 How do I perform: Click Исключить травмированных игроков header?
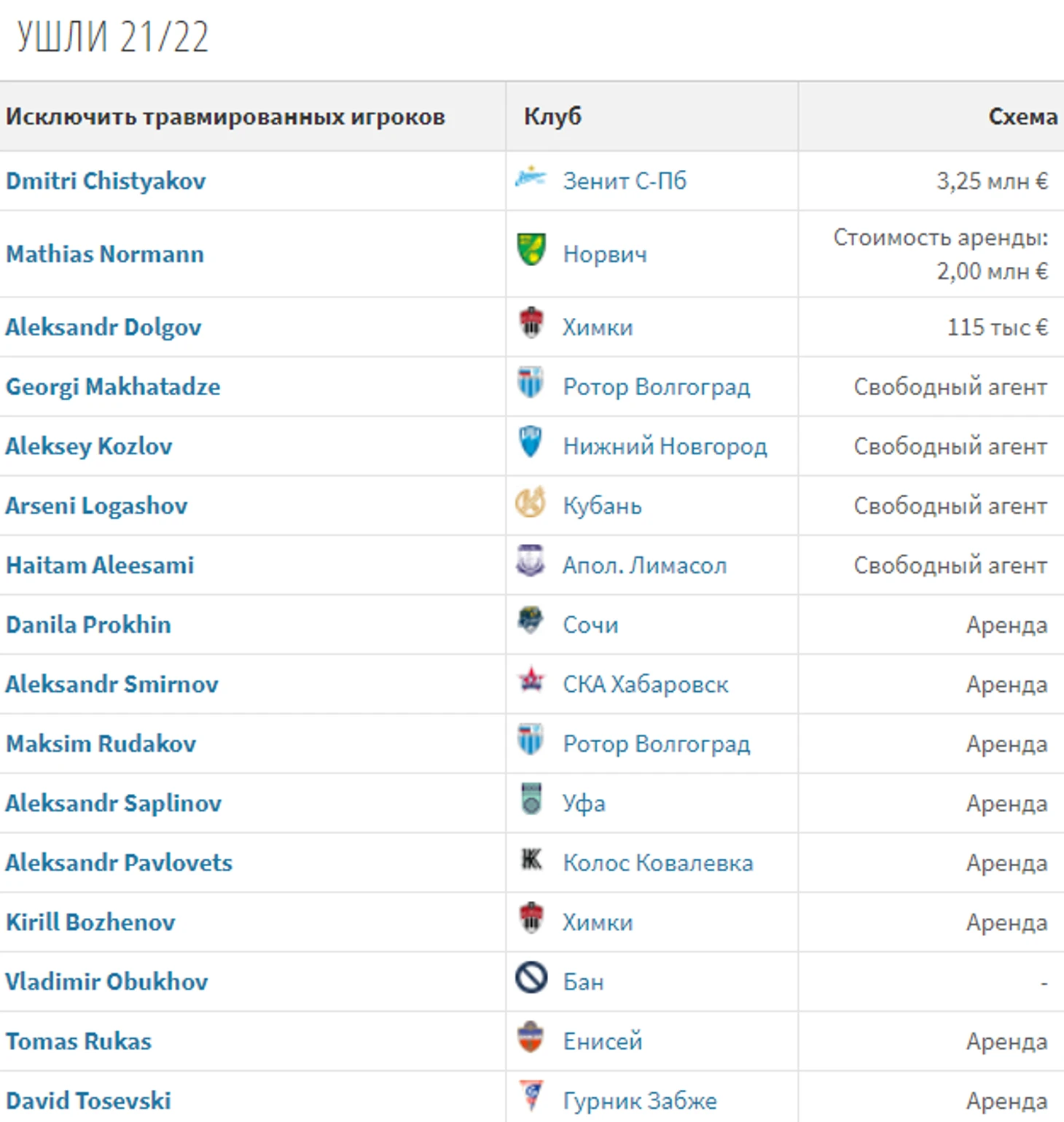(225, 117)
